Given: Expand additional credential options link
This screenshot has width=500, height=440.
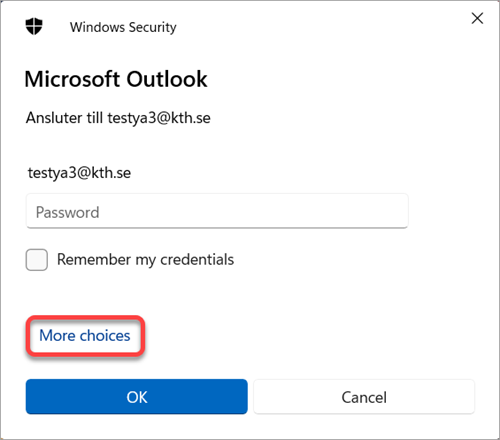Looking at the screenshot, I should point(85,336).
